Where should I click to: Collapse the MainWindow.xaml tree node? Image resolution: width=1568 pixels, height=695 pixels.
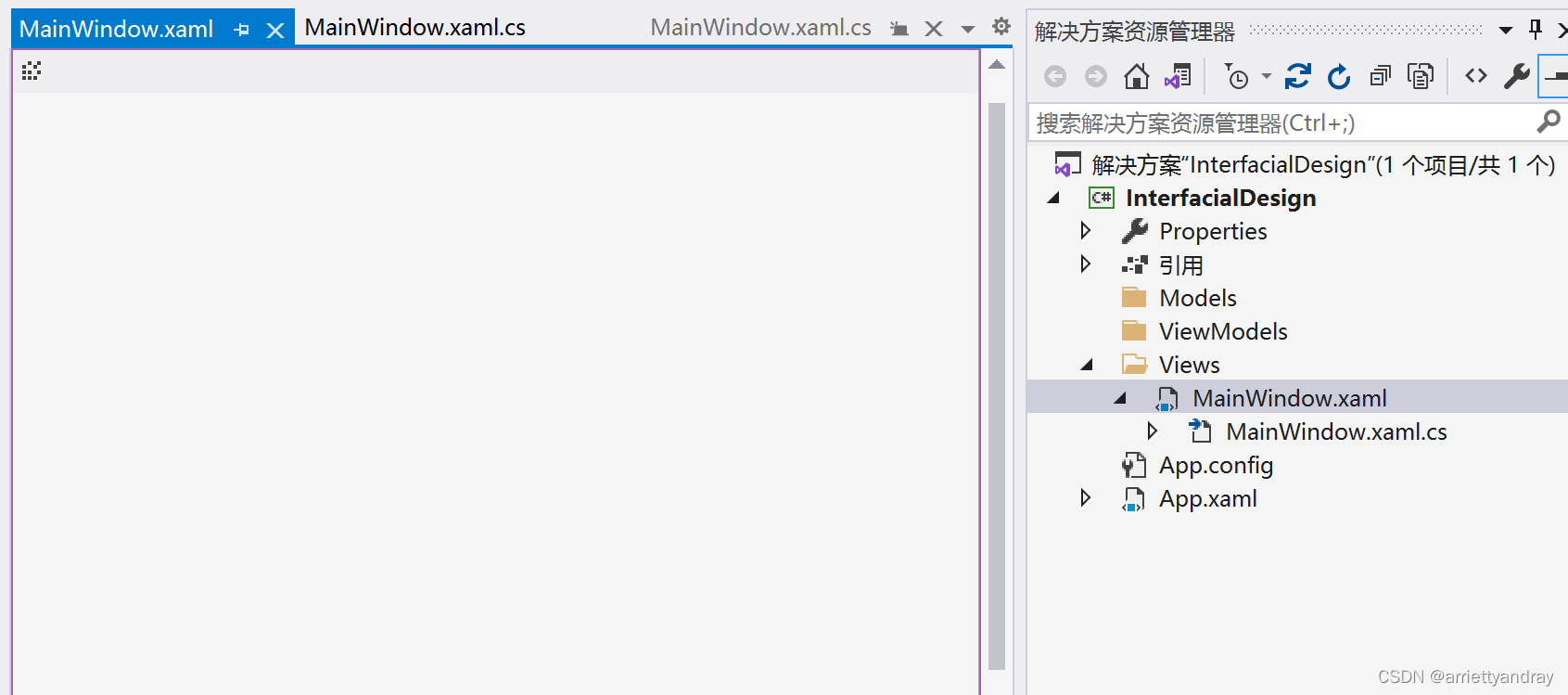click(1120, 398)
